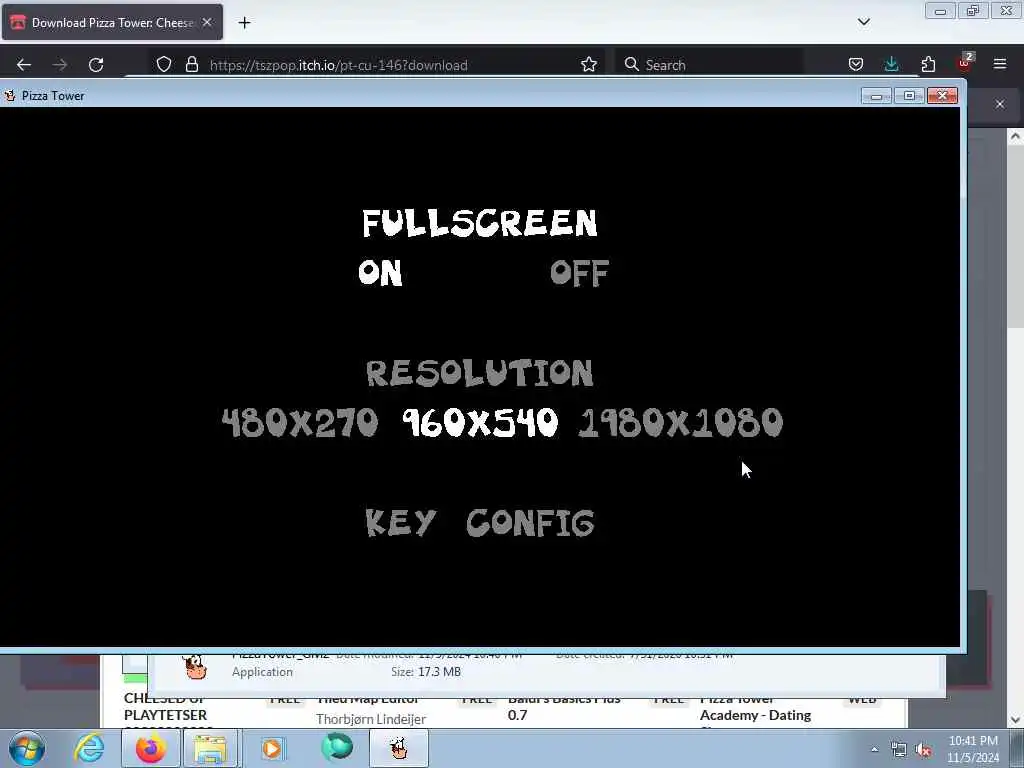The image size is (1024, 768).
Task: Click the 'Size: 17.3 MB' file detail
Action: click(x=426, y=671)
